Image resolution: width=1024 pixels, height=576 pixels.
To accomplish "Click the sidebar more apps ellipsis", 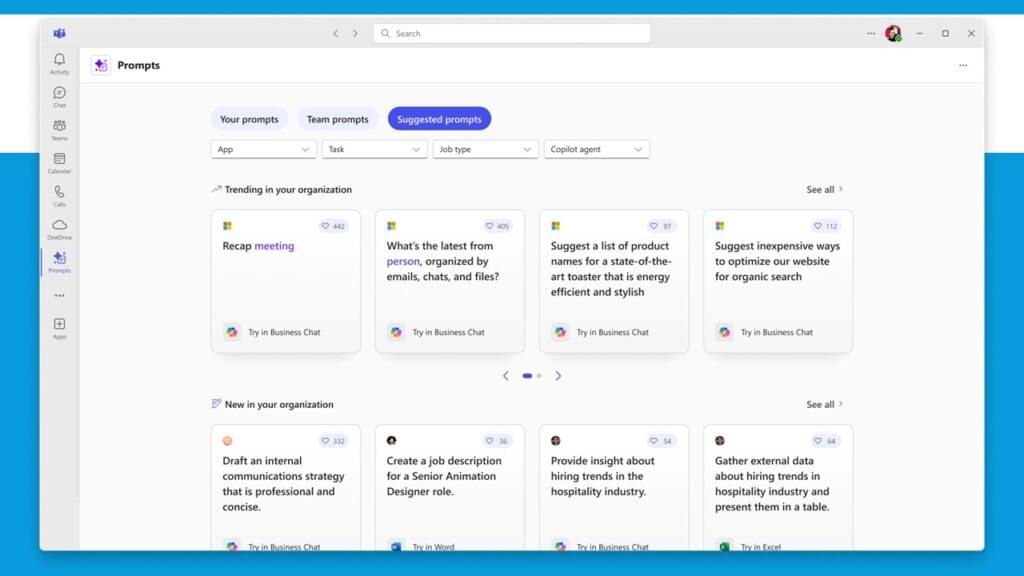I will click(x=59, y=296).
